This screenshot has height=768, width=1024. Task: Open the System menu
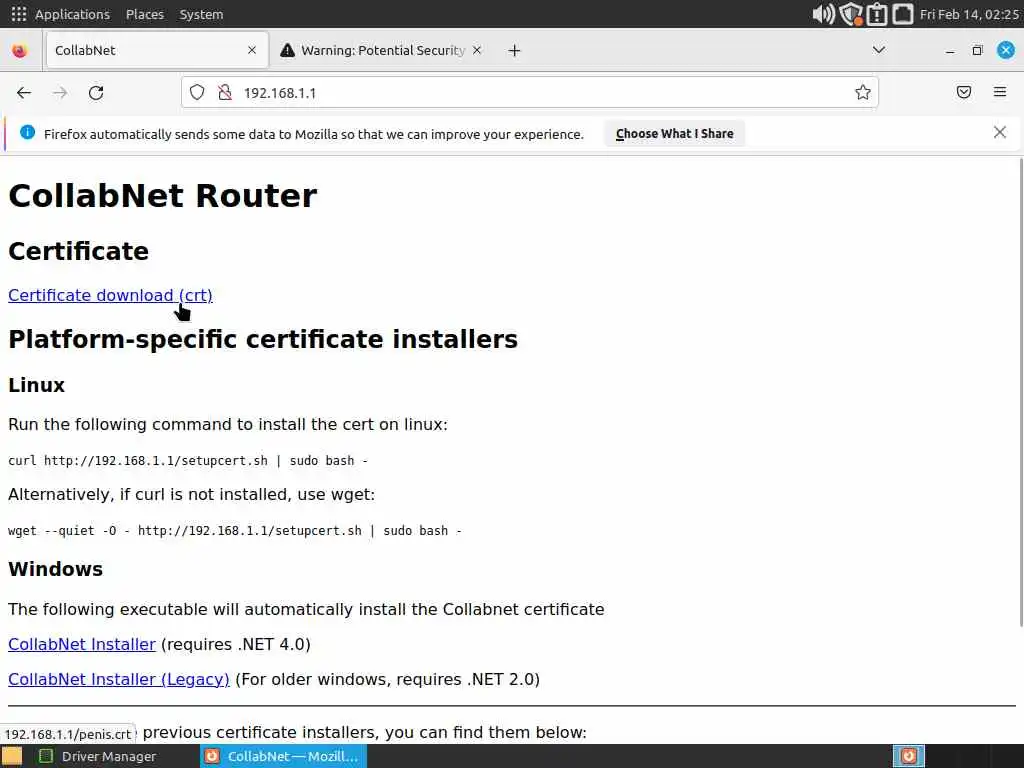pos(201,14)
